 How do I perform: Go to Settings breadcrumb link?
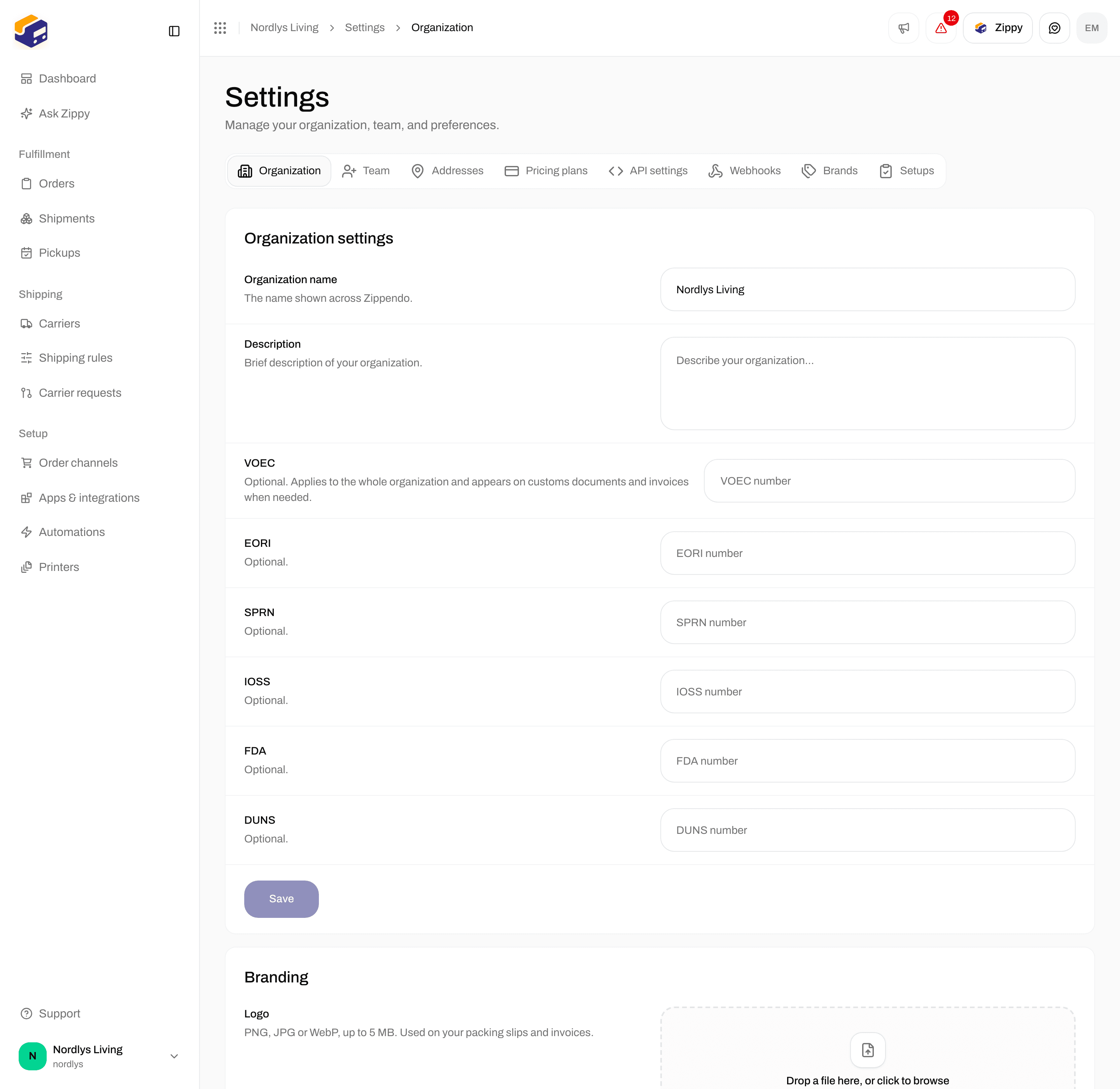click(365, 28)
